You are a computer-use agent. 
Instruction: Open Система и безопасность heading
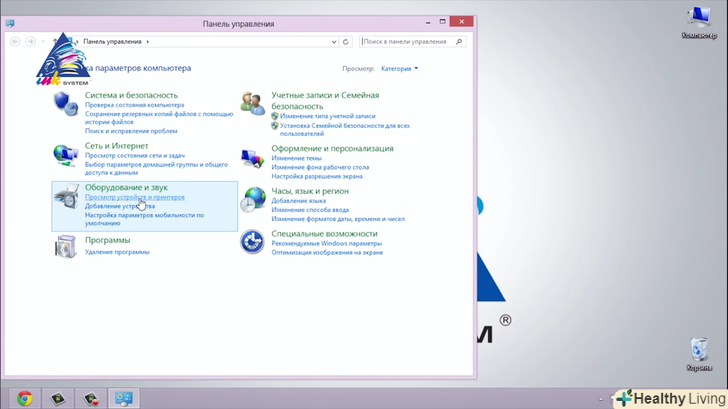(x=131, y=95)
